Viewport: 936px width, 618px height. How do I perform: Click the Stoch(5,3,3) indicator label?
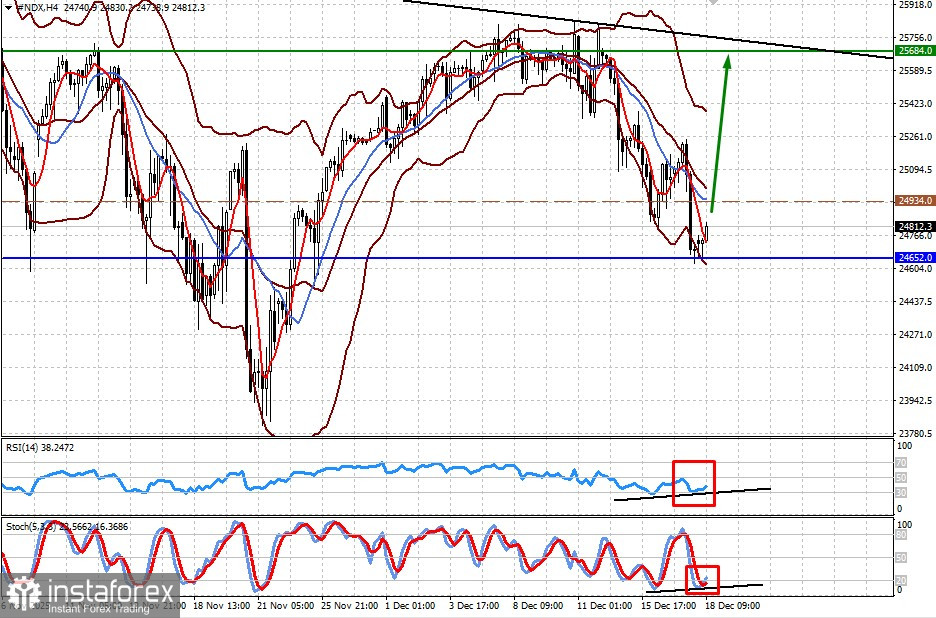click(67, 527)
